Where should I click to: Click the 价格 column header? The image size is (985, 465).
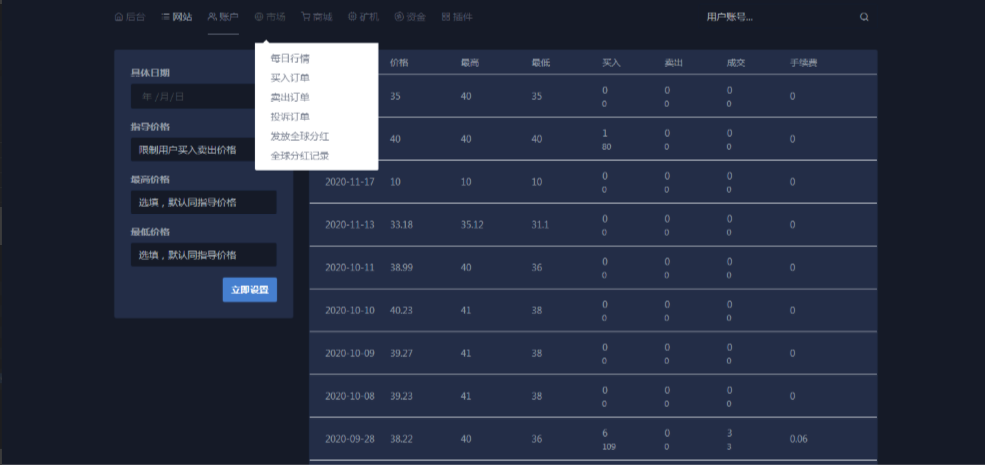(399, 63)
